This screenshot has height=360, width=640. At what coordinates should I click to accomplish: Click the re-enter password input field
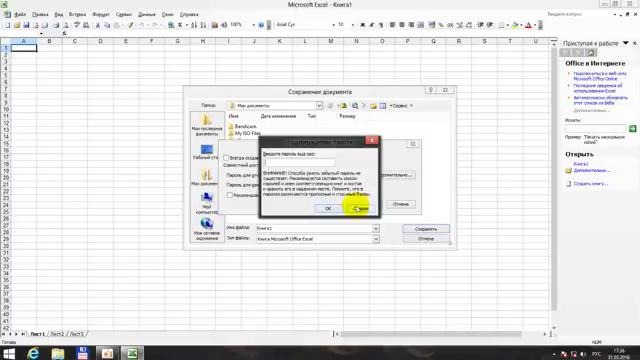299,162
